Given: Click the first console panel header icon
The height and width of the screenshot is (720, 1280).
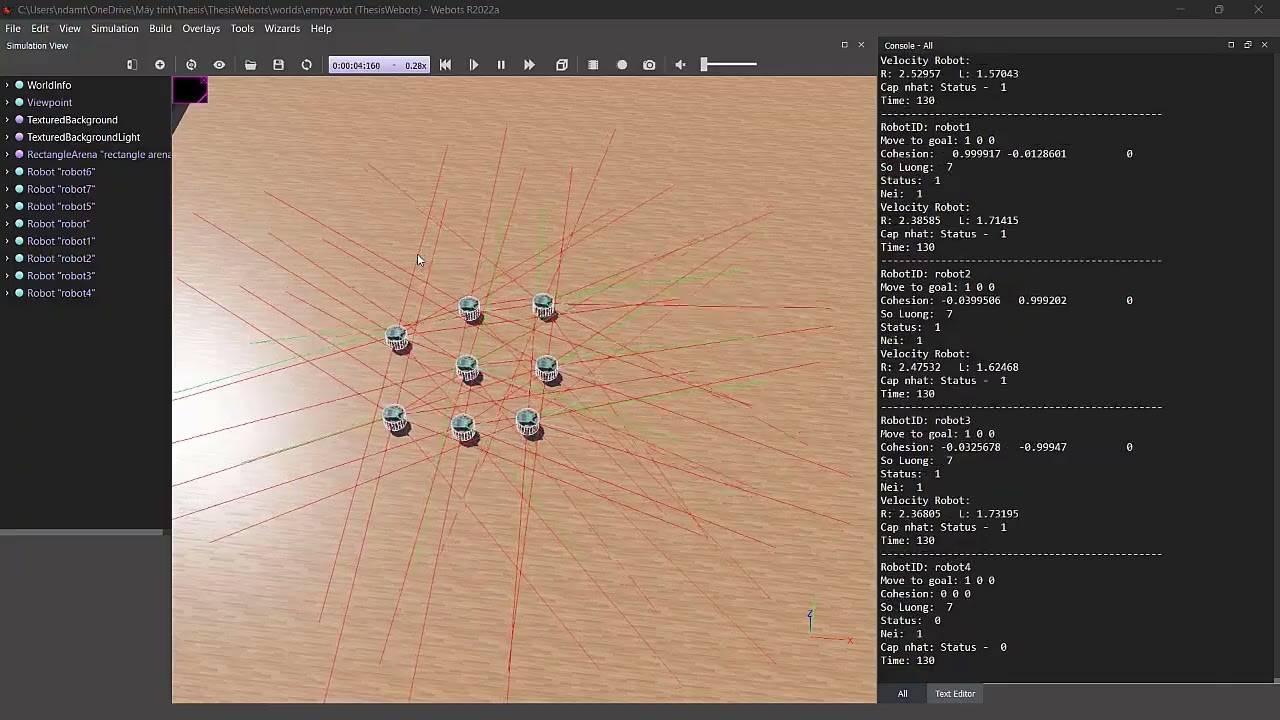Looking at the screenshot, I should [x=1231, y=45].
